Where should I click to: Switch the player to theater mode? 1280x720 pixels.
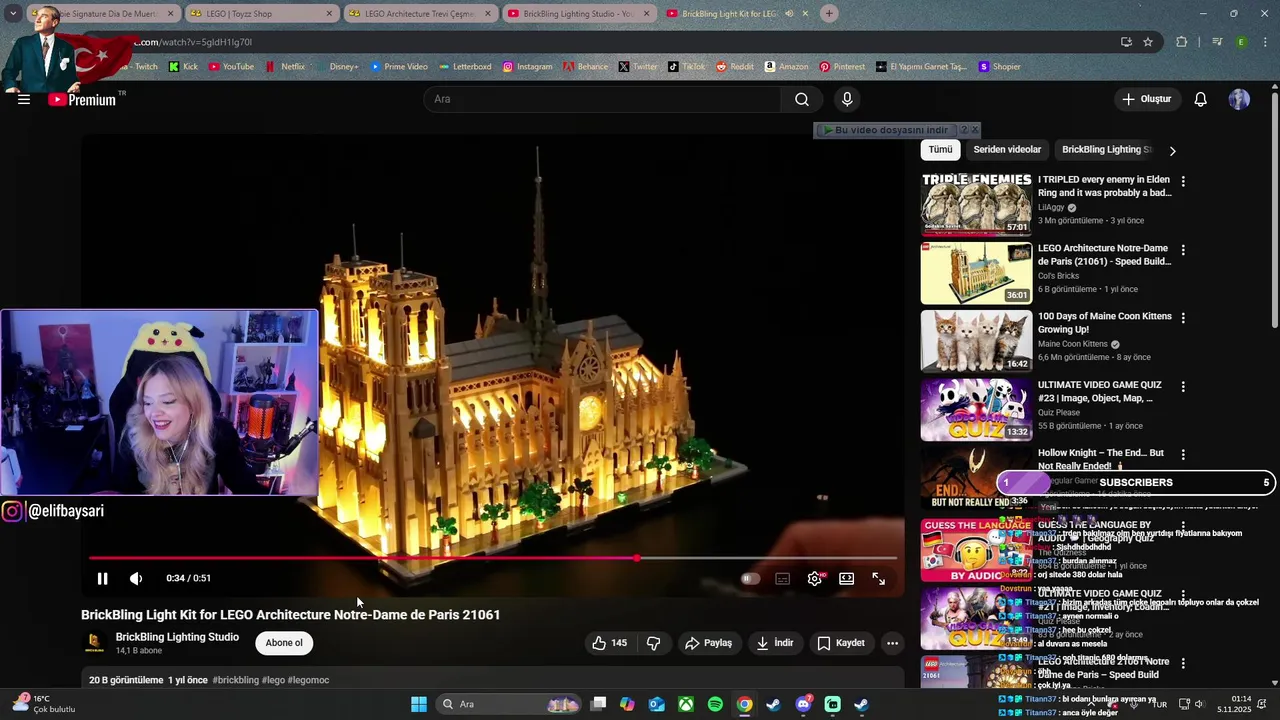[847, 578]
